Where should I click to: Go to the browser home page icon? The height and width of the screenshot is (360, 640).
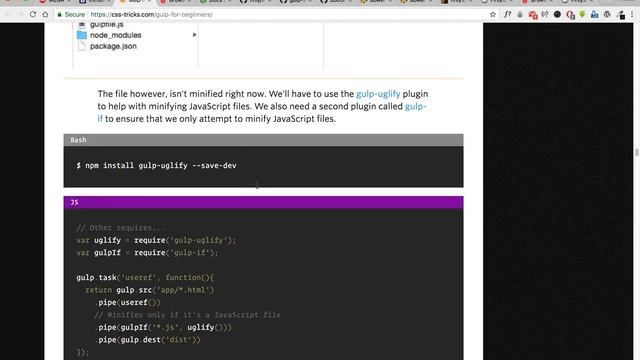45,14
